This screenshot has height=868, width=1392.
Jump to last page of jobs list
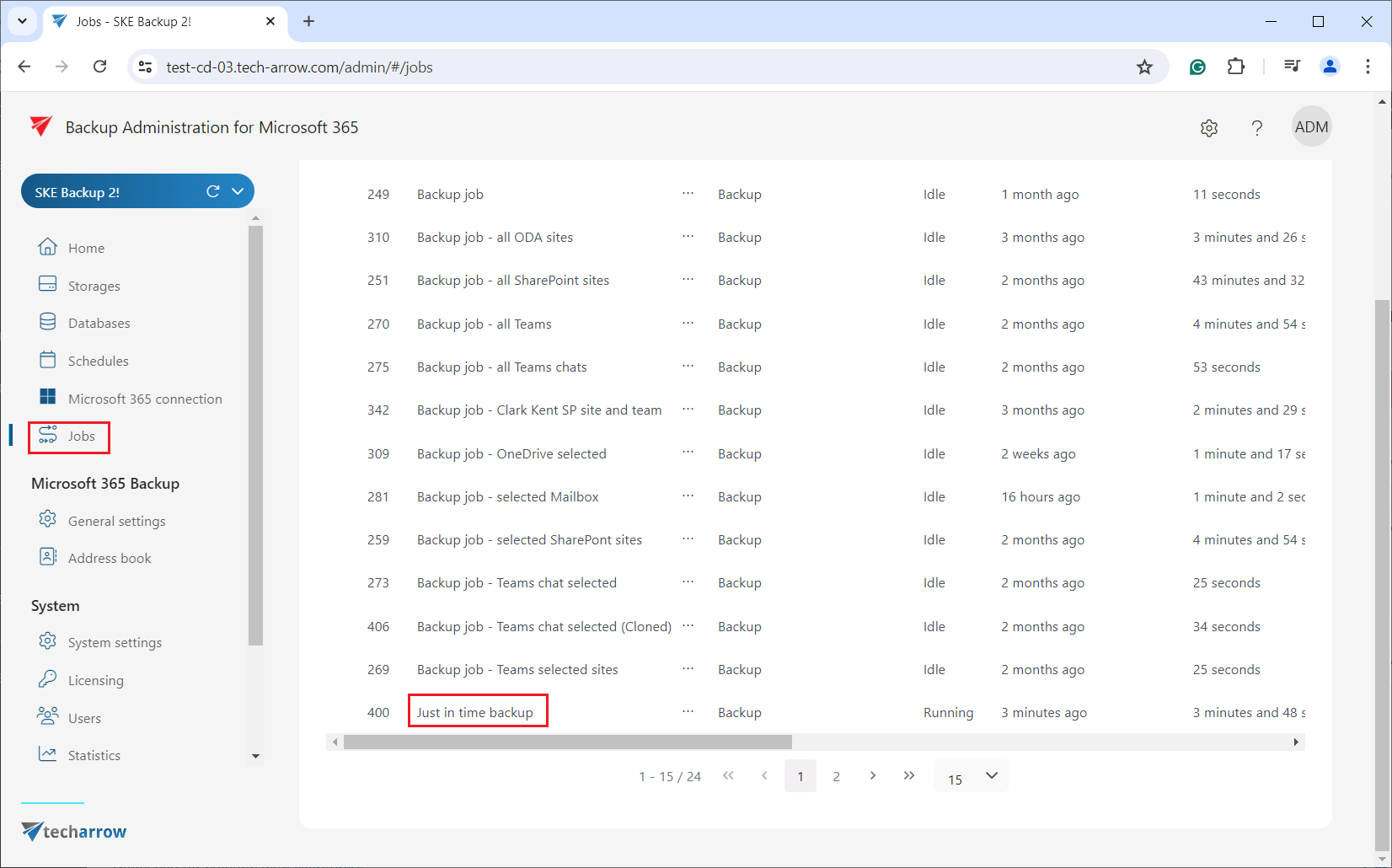click(x=908, y=775)
